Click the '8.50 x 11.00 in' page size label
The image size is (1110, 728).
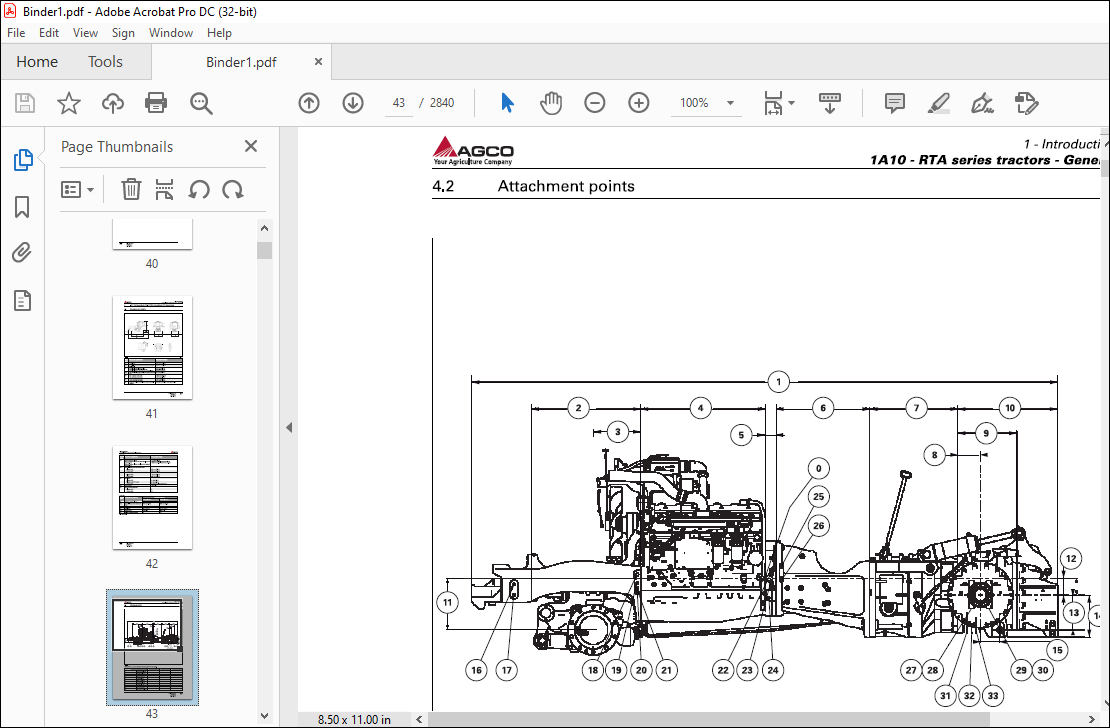coord(354,720)
